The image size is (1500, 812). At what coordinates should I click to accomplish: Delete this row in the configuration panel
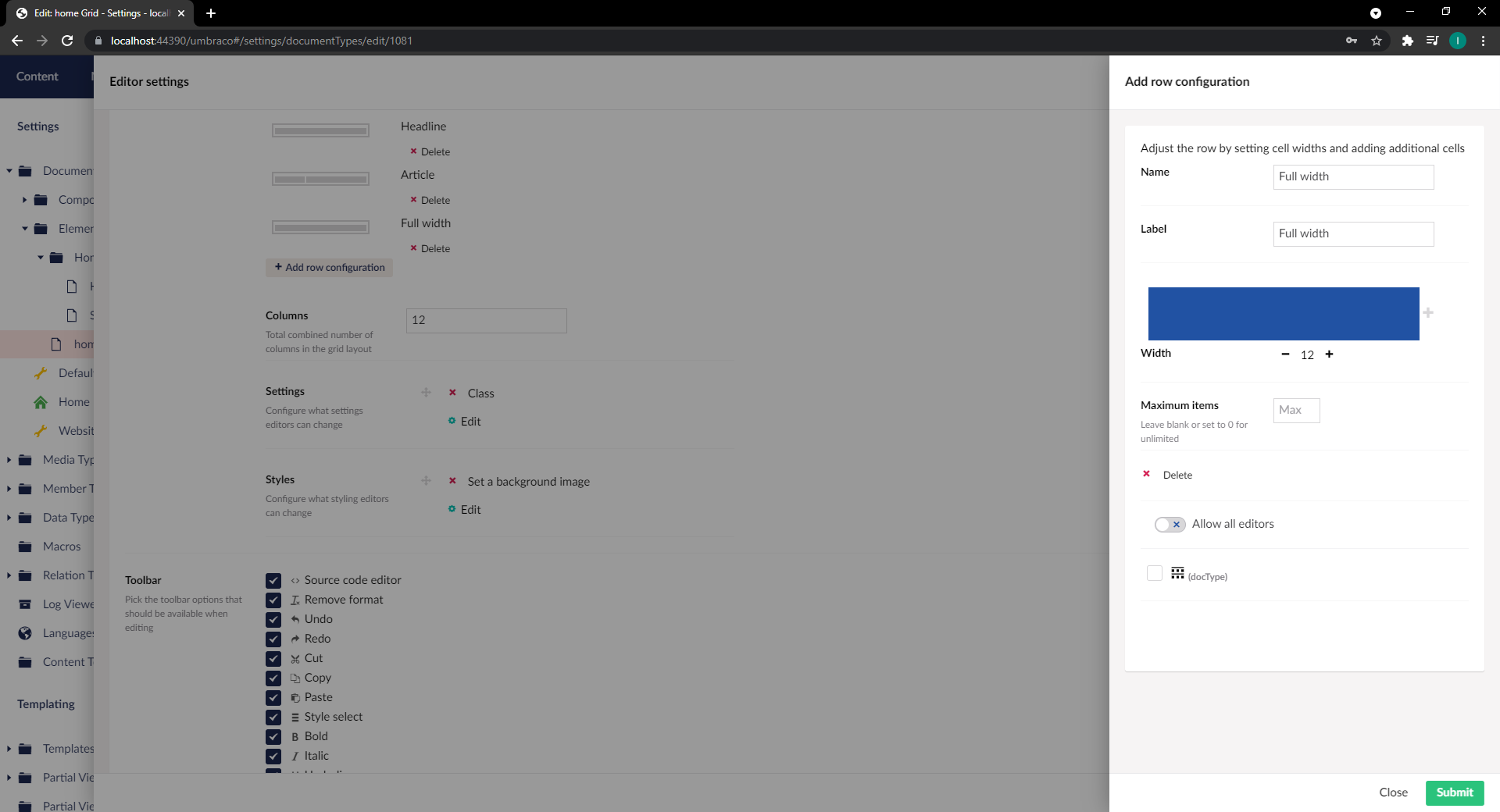point(1168,475)
